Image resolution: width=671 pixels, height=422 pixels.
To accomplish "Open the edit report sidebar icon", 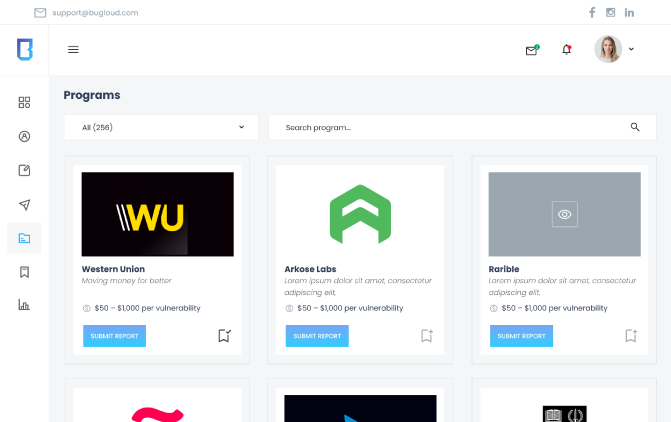I will (x=24, y=170).
